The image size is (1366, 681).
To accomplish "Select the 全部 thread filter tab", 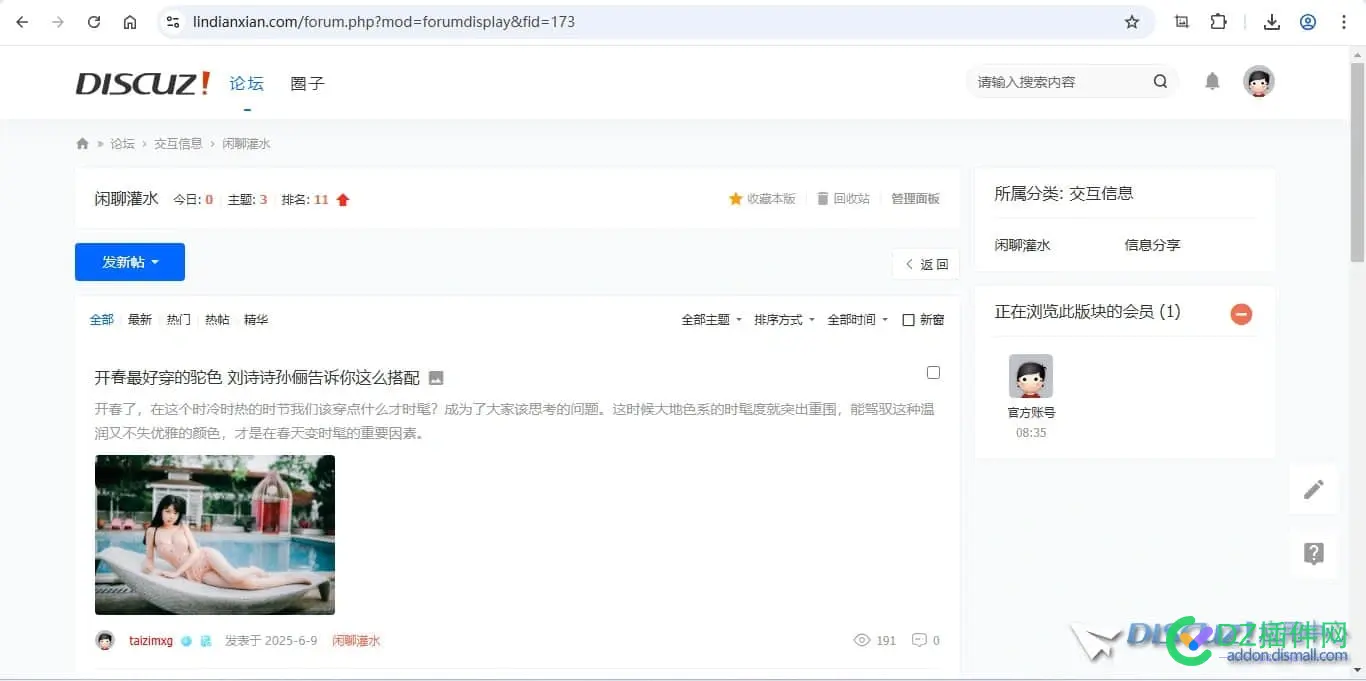I will point(102,320).
